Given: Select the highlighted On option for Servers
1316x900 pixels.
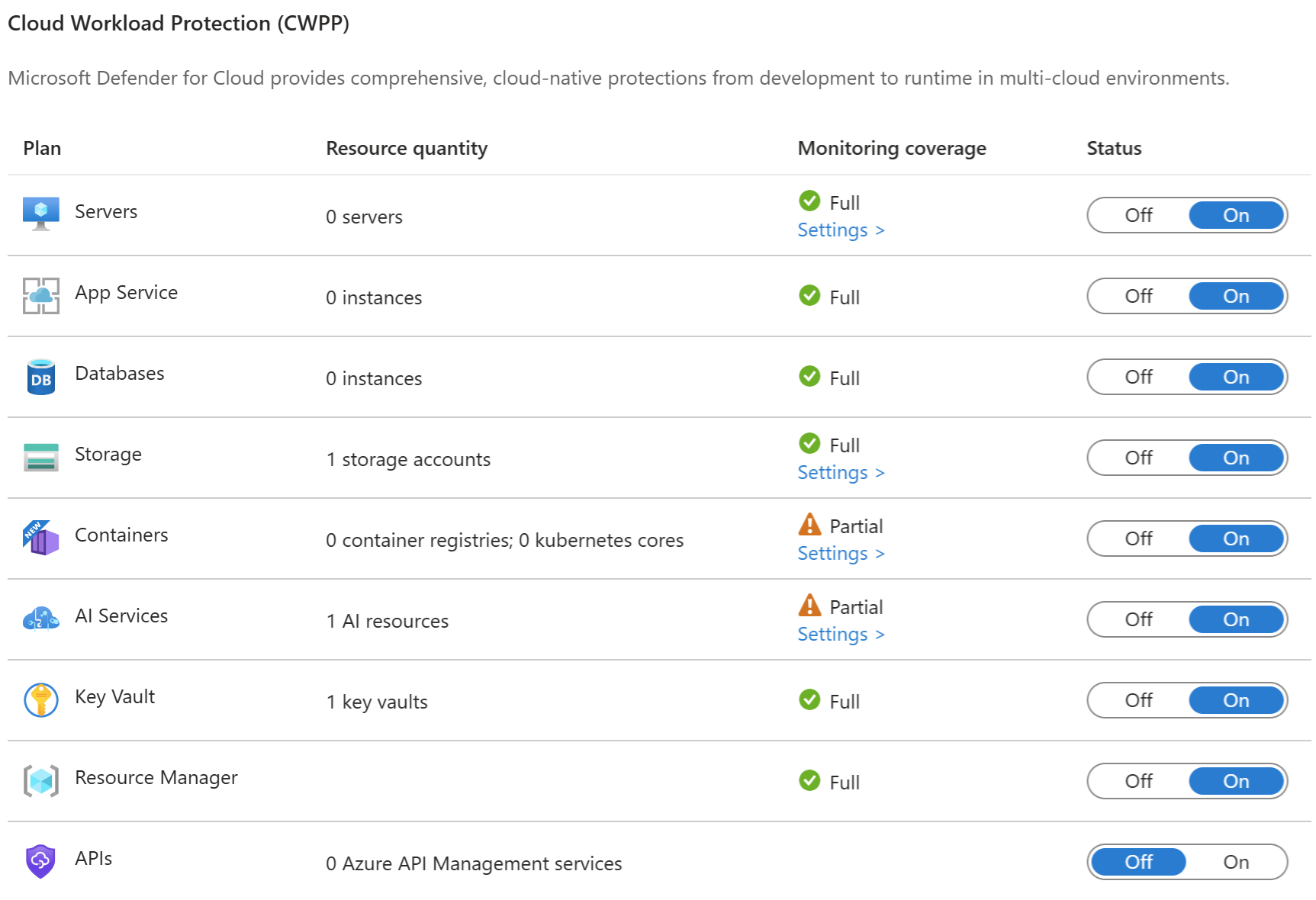Looking at the screenshot, I should (1236, 215).
